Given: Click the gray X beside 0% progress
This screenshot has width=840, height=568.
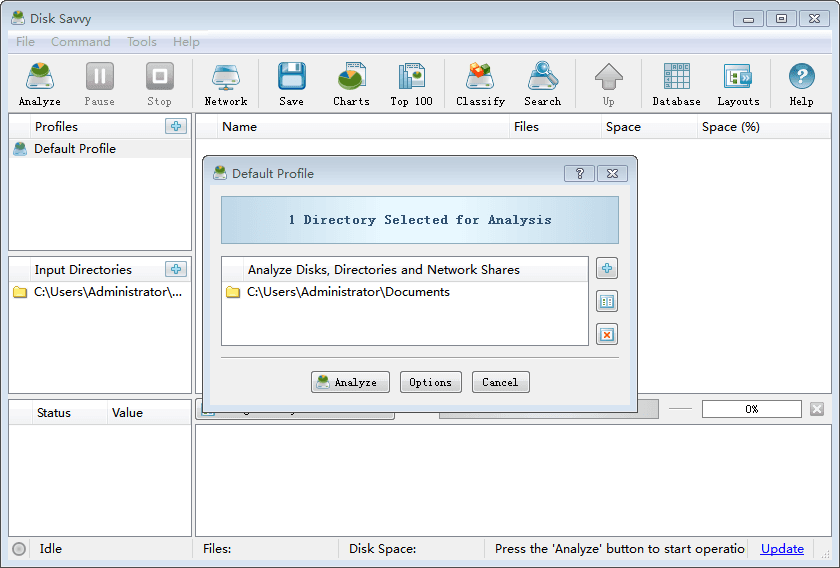Looking at the screenshot, I should (817, 409).
